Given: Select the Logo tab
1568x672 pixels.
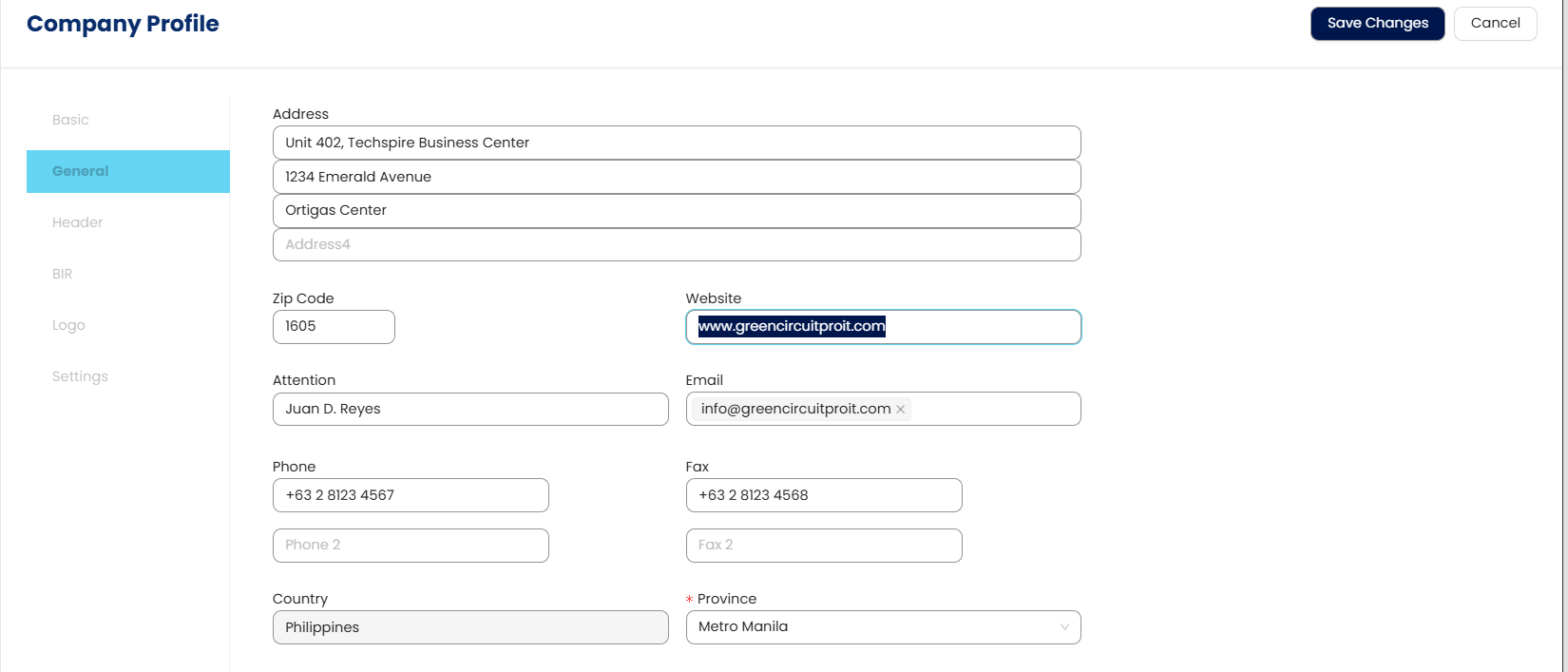Looking at the screenshot, I should click(x=68, y=325).
